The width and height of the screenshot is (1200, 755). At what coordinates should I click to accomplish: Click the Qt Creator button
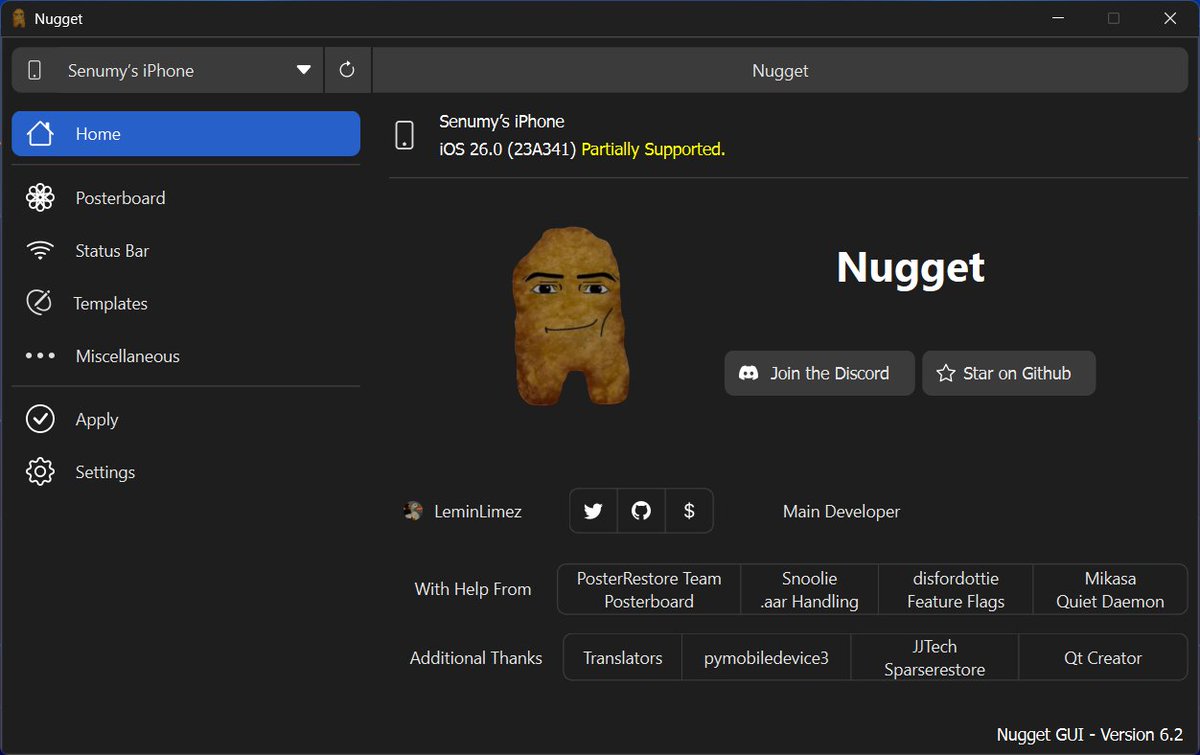1103,658
